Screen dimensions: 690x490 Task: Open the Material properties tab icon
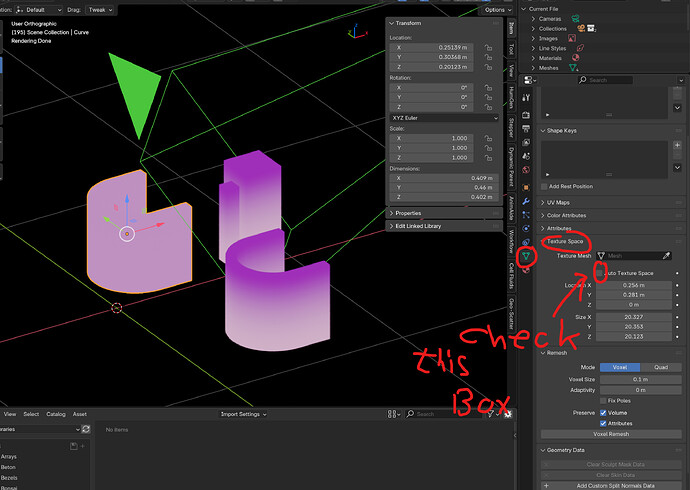coord(526,270)
